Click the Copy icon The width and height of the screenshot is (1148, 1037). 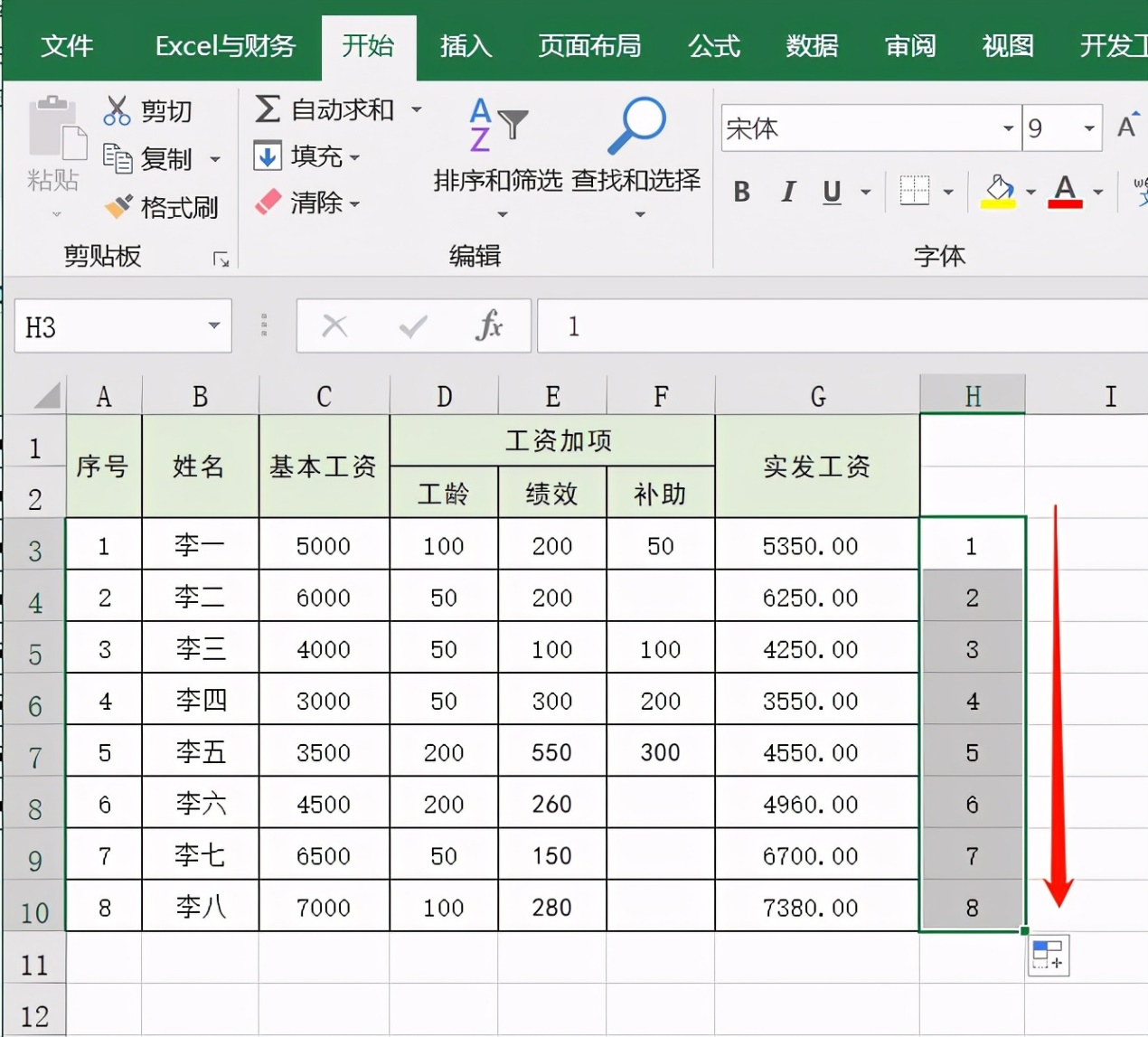(x=118, y=157)
